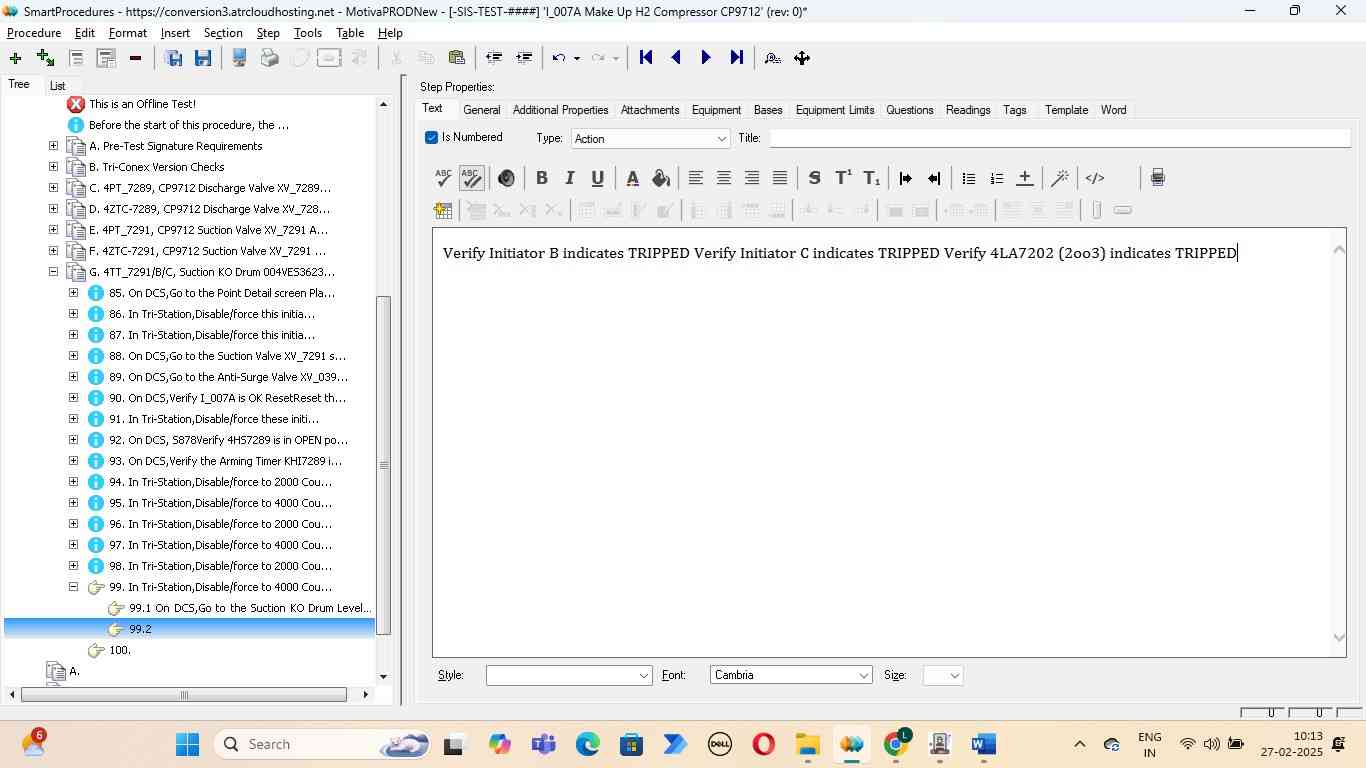
Task: Select step 100 in the tree
Action: point(119,650)
